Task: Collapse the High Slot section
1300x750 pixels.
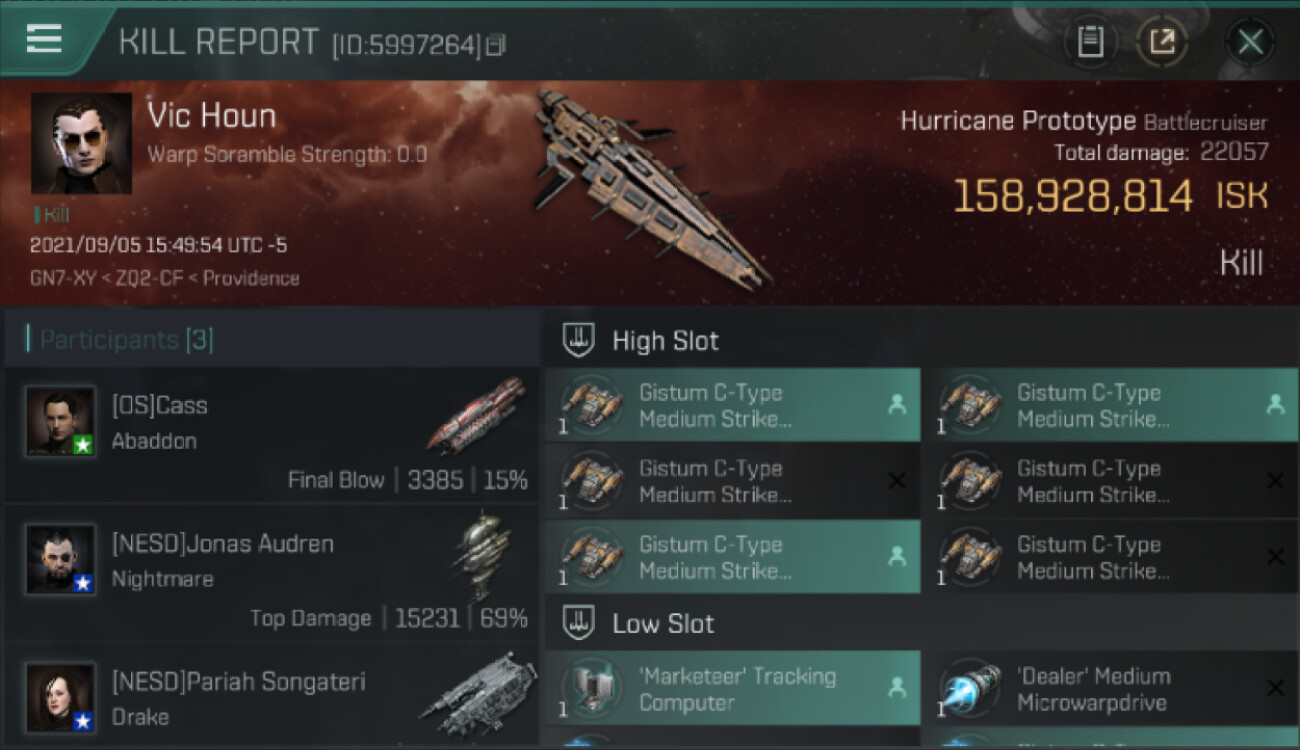Action: (x=642, y=340)
